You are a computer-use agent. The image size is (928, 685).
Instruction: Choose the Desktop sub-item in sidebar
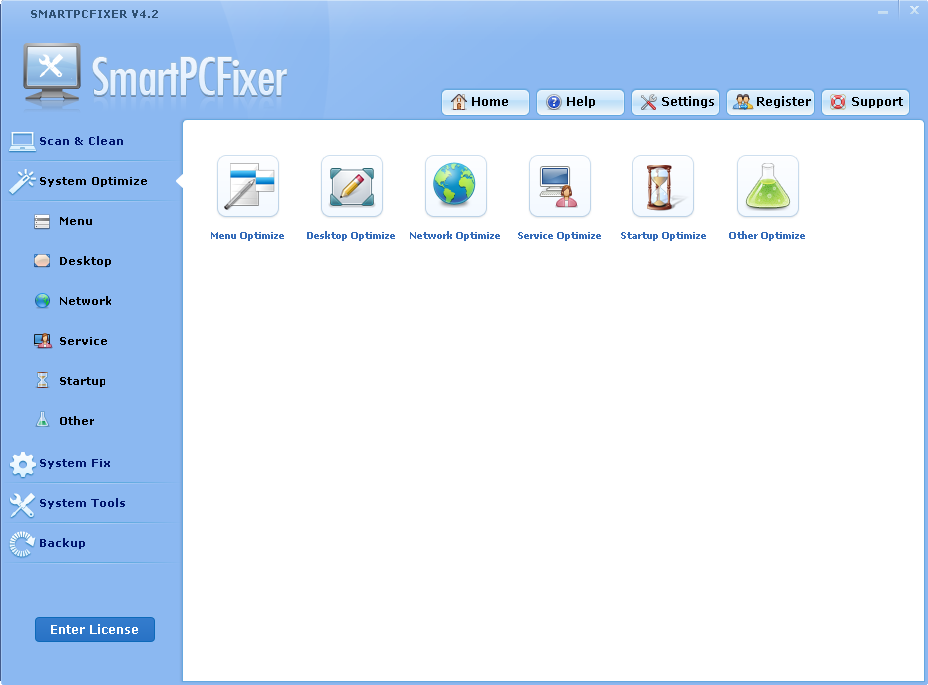(x=85, y=261)
